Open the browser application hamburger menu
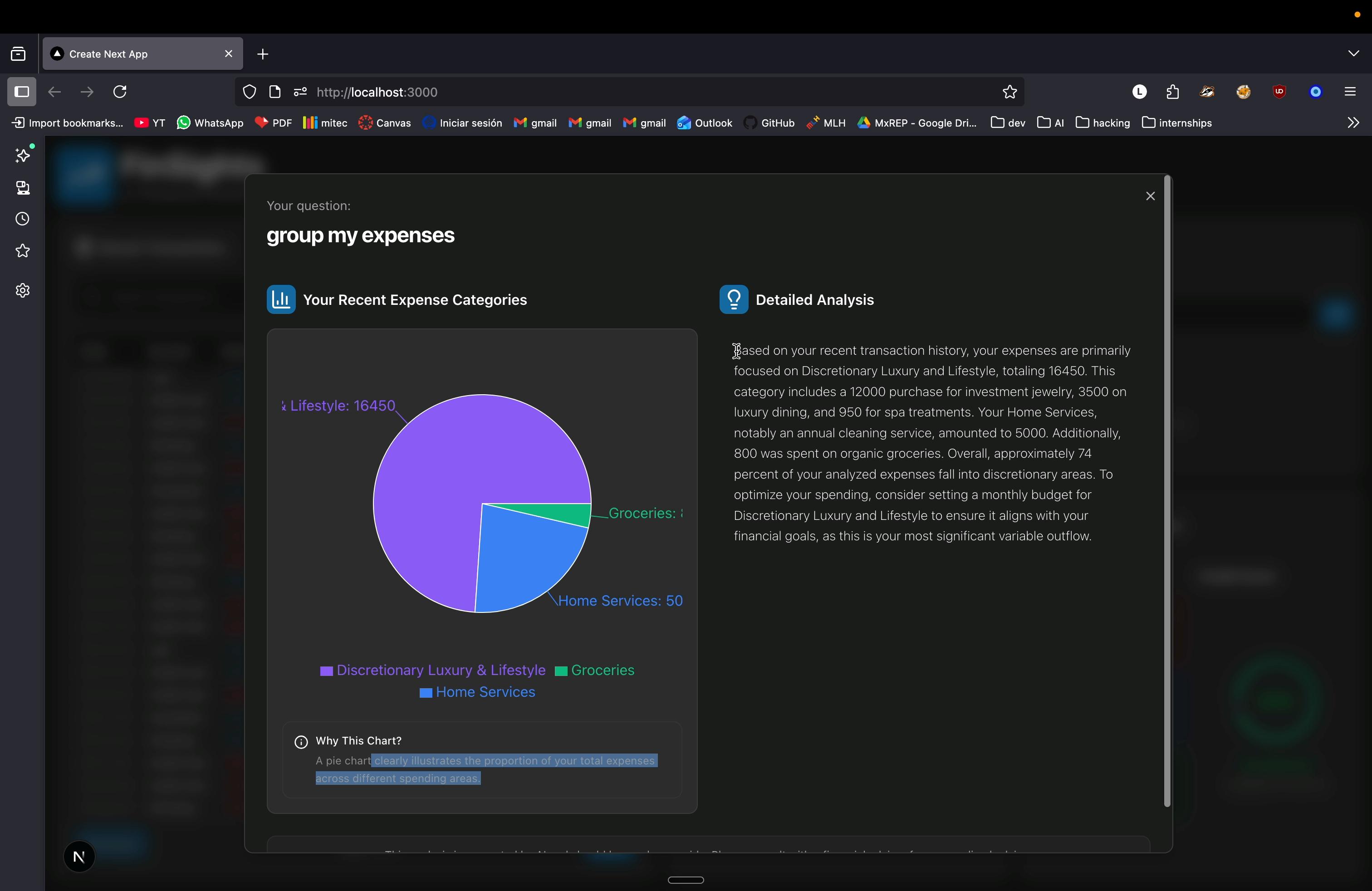Viewport: 1372px width, 891px height. click(x=1349, y=92)
